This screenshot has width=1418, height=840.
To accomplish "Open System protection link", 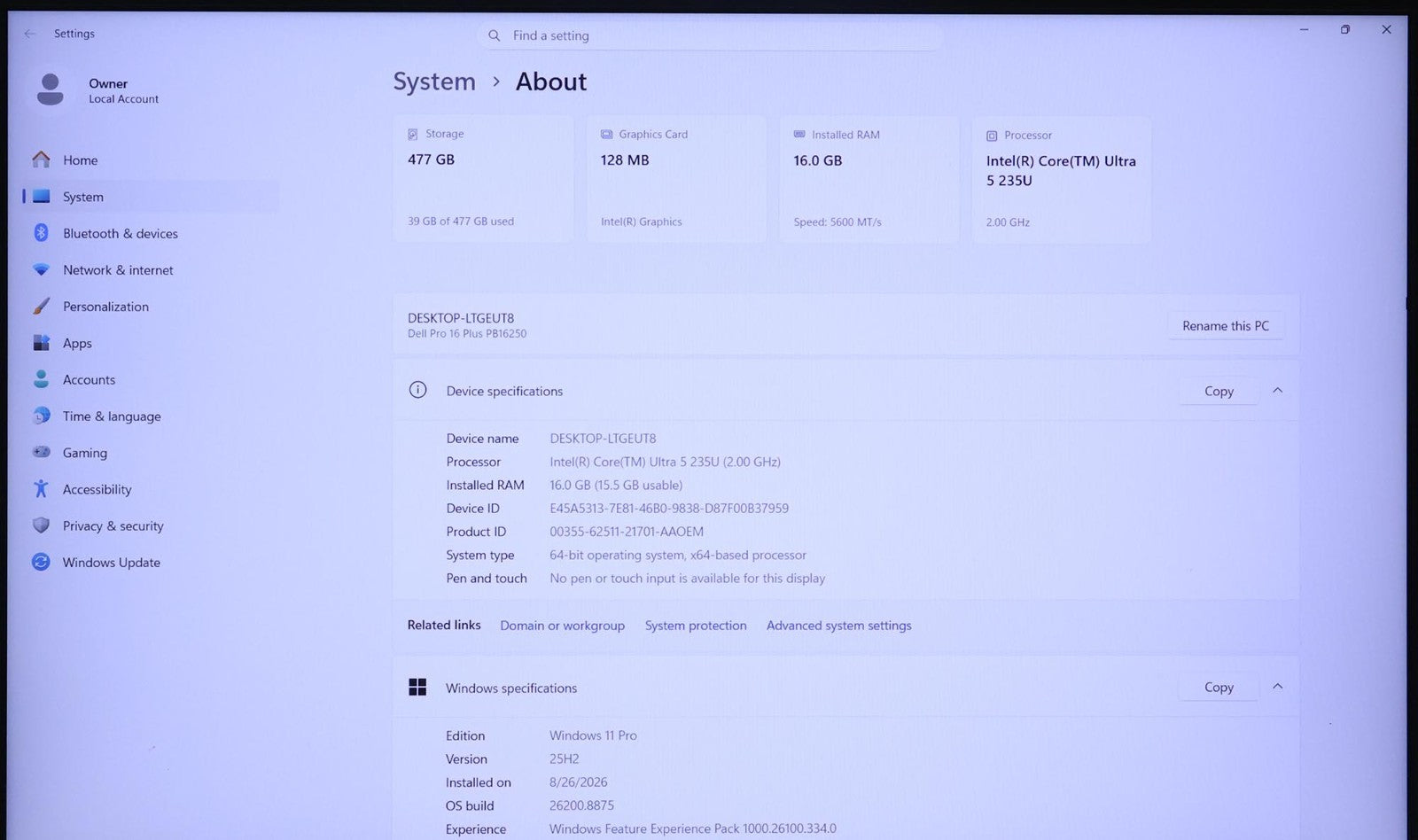I will [x=696, y=626].
